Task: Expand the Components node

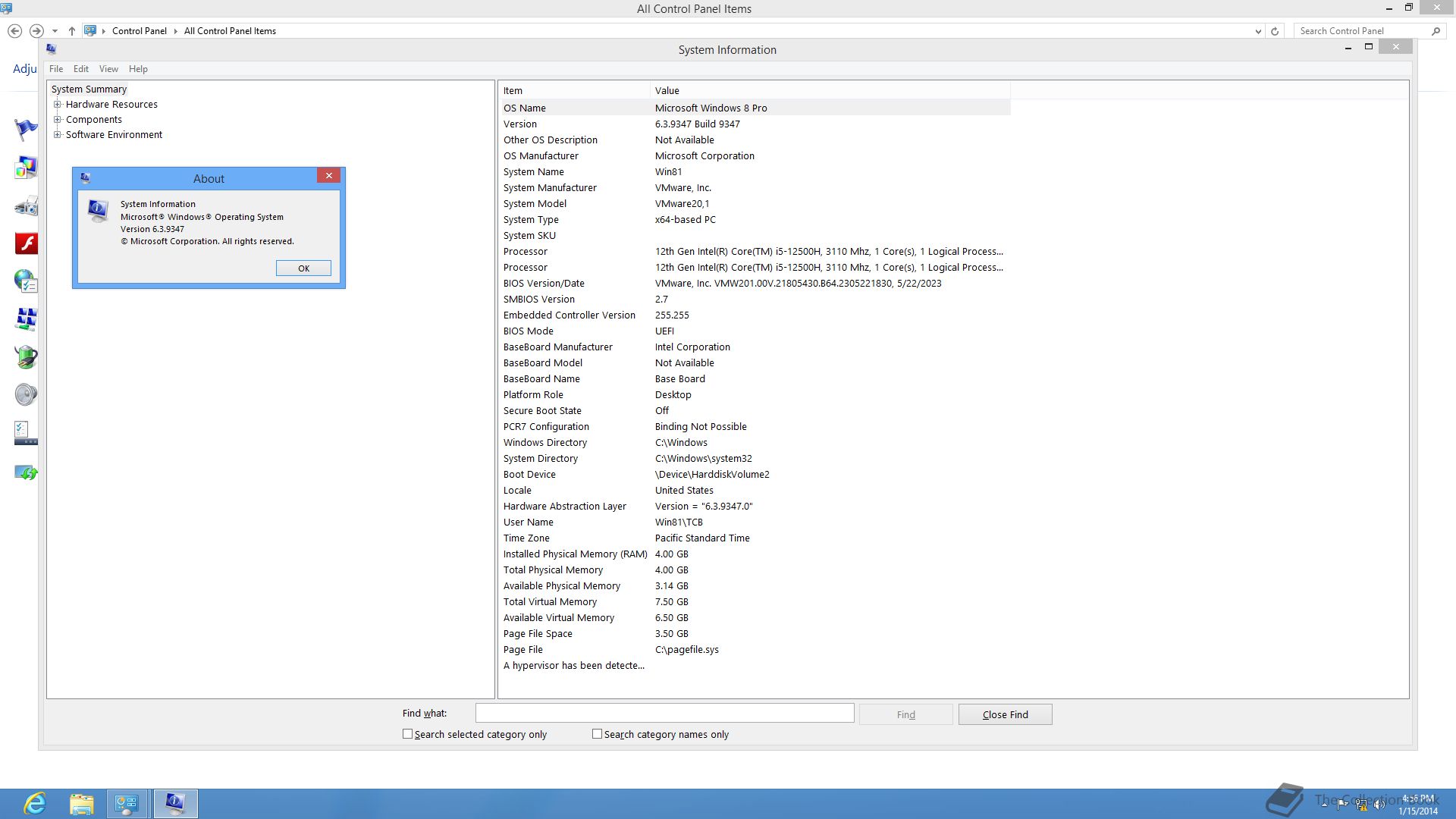Action: (57, 120)
